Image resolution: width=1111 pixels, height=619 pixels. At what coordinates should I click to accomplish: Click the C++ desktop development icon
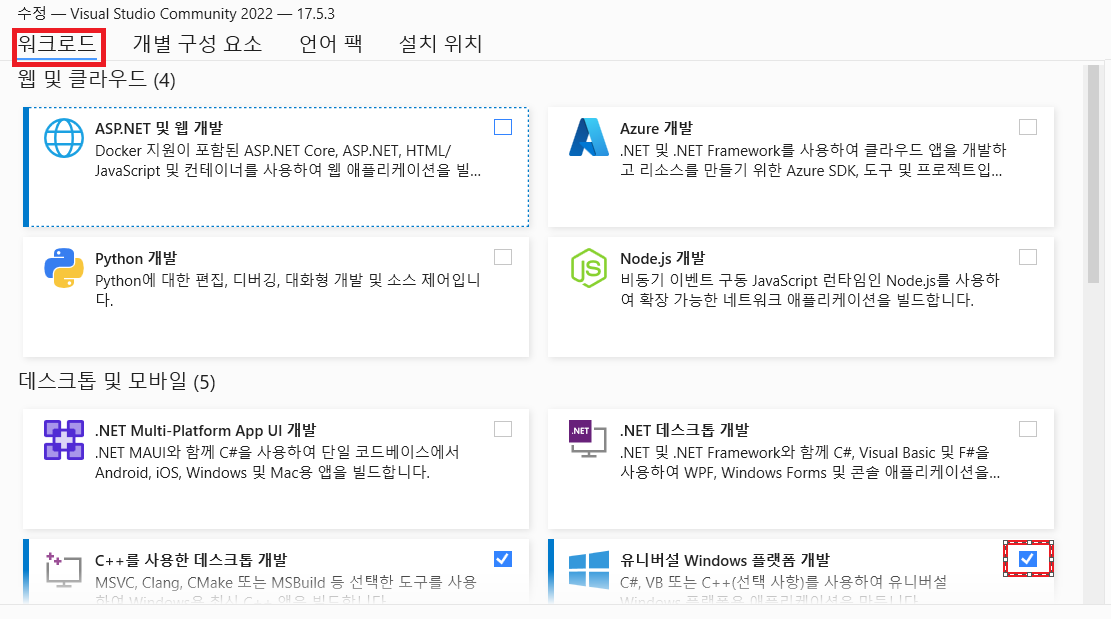click(x=63, y=570)
